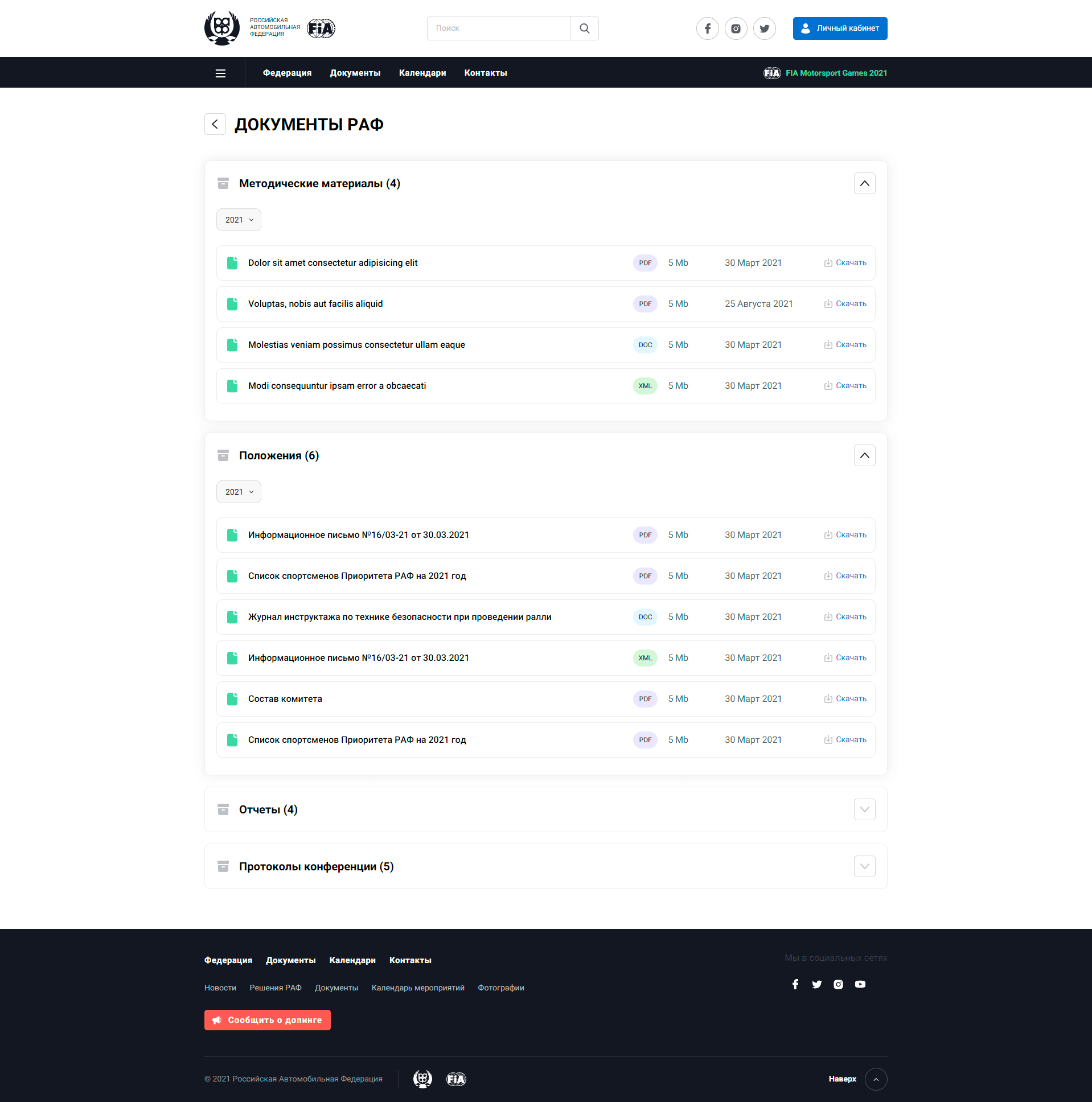Open Контакты in footer menu
The image size is (1092, 1102).
tap(410, 960)
